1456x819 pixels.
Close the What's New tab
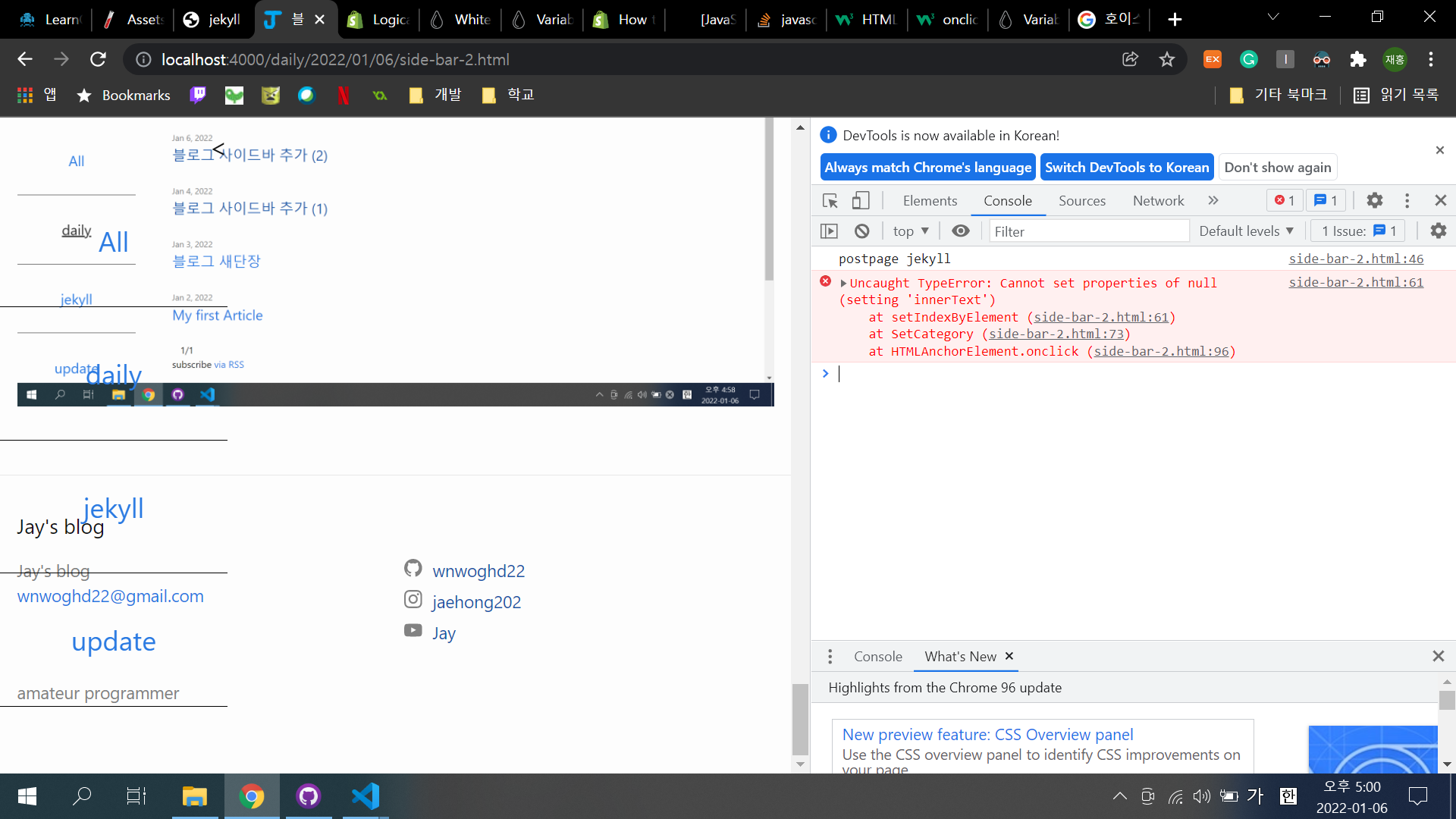[1009, 656]
